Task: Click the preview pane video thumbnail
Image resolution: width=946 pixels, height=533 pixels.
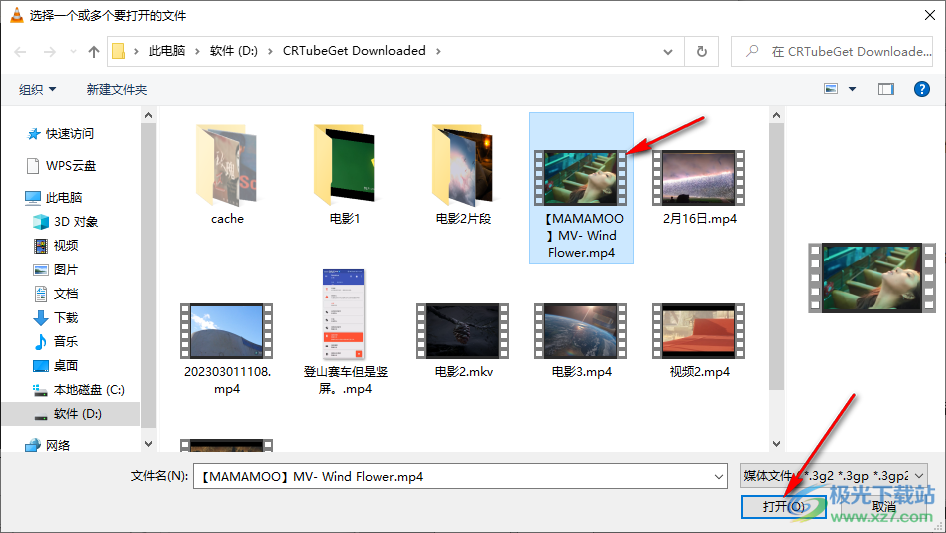Action: click(x=872, y=278)
